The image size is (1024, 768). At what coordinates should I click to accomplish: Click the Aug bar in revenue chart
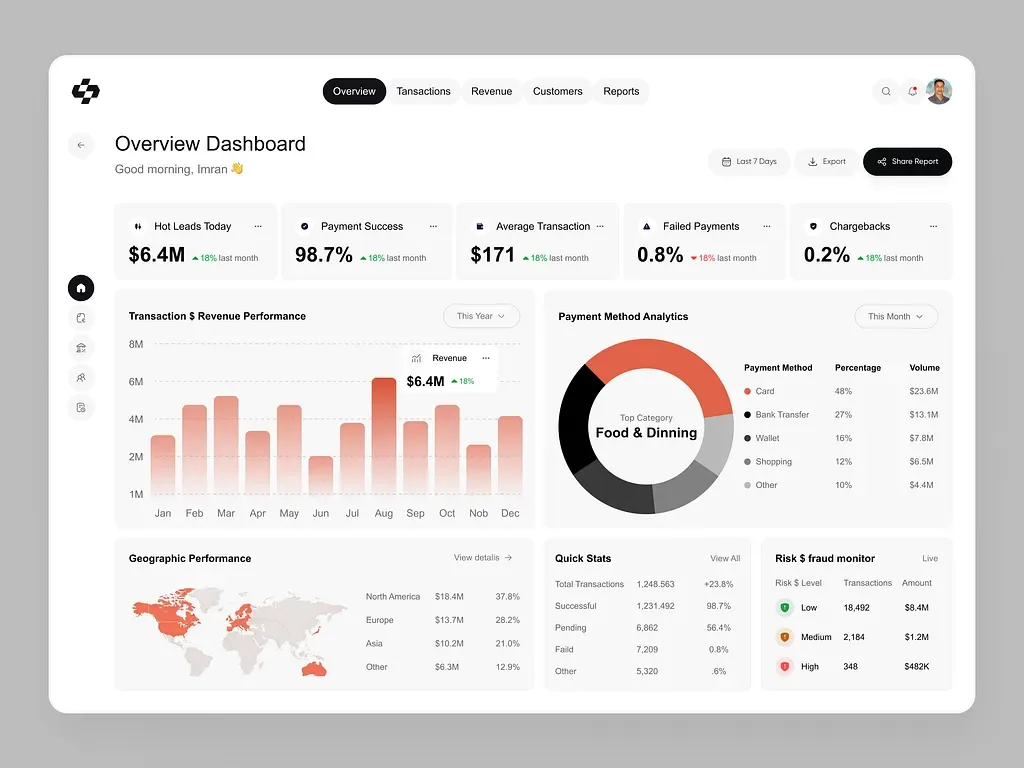tap(384, 435)
